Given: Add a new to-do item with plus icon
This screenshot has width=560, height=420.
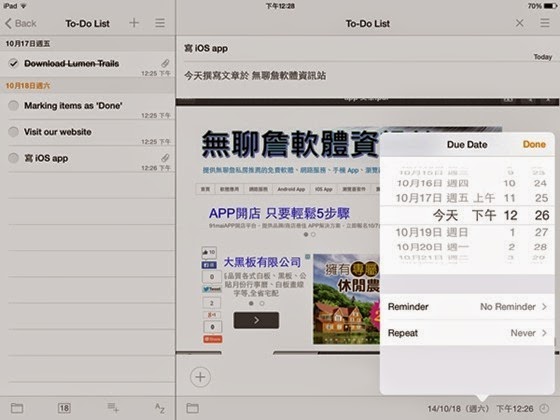Looking at the screenshot, I should tap(134, 23).
